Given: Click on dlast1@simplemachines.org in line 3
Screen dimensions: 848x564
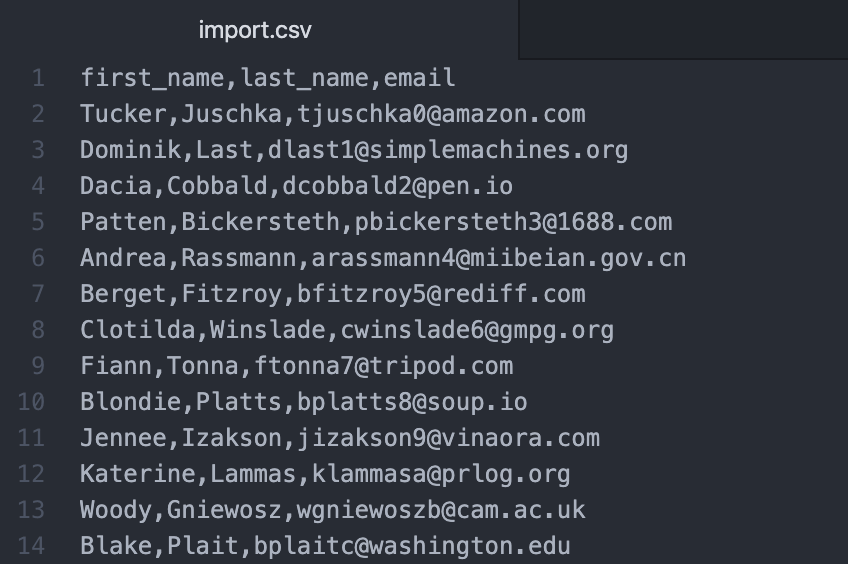Looking at the screenshot, I should 448,150.
